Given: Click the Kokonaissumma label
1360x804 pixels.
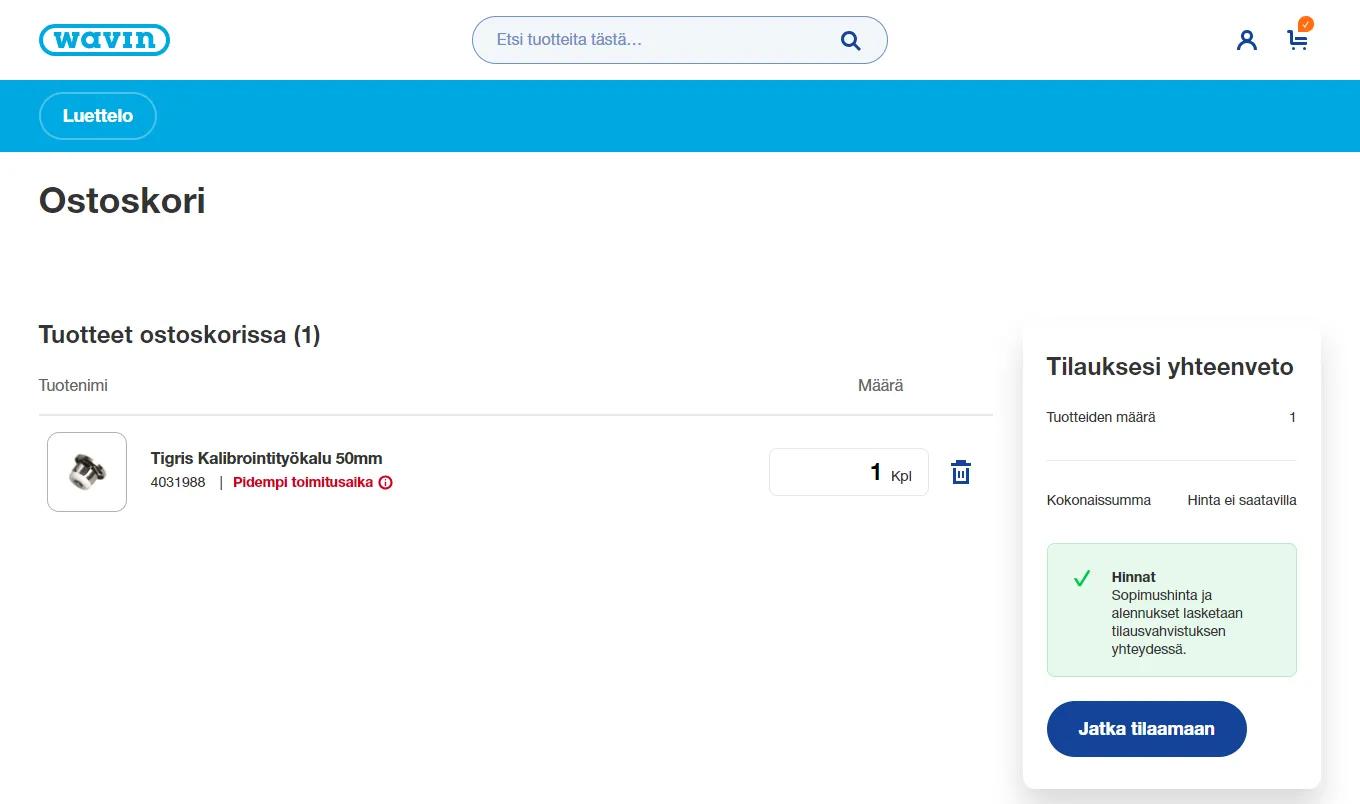Looking at the screenshot, I should (1099, 500).
